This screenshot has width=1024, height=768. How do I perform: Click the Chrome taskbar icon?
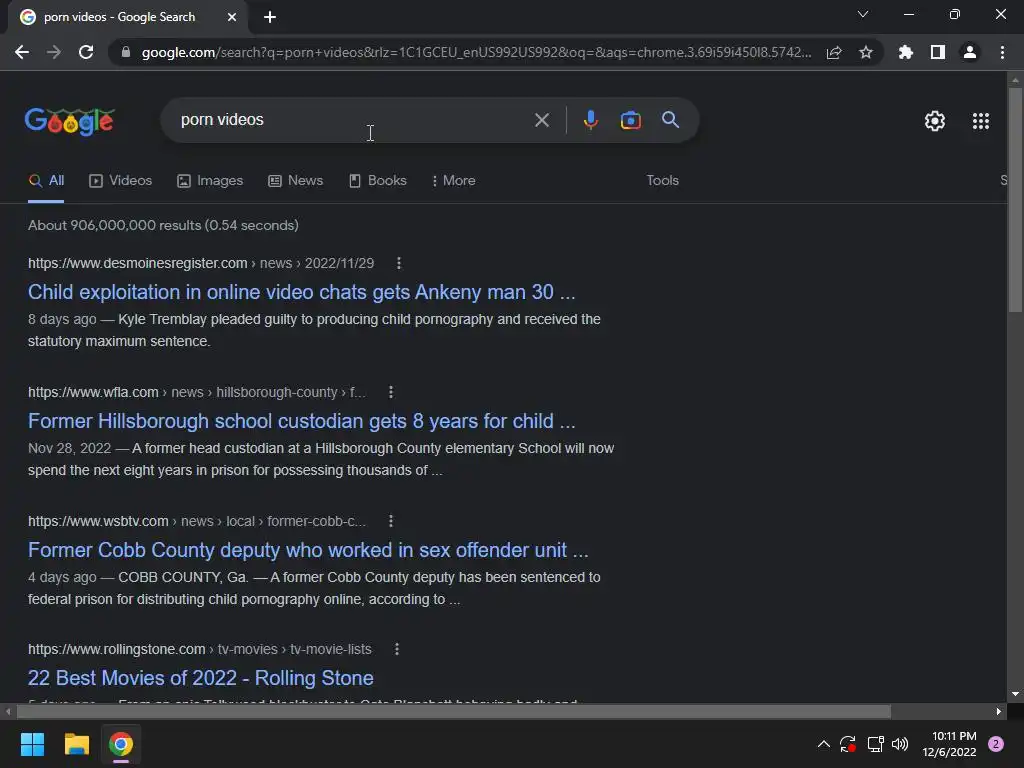point(121,744)
